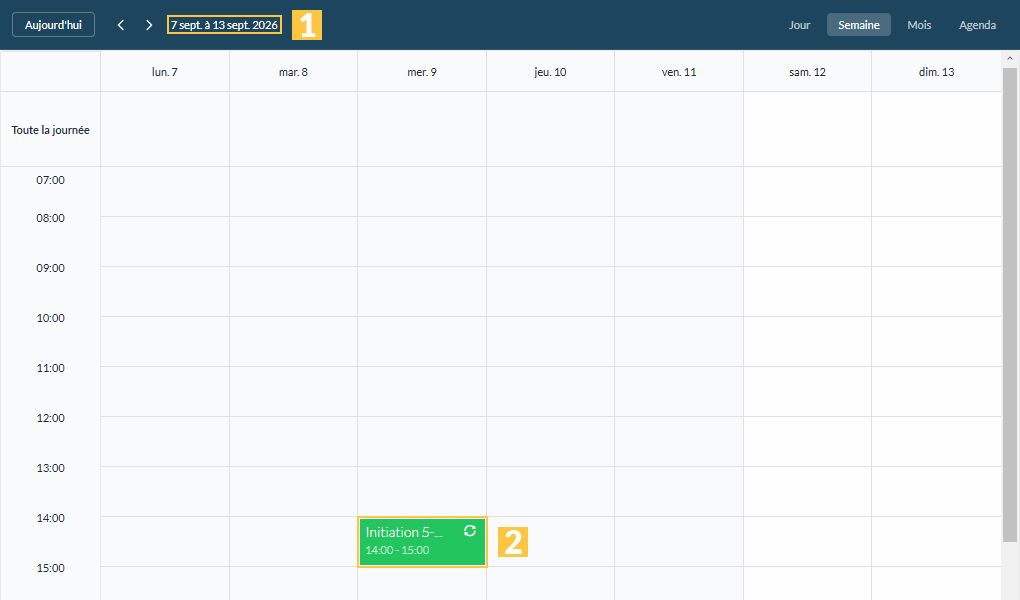Click the 12:00 time label
Screen dimensions: 1020x600
51,418
